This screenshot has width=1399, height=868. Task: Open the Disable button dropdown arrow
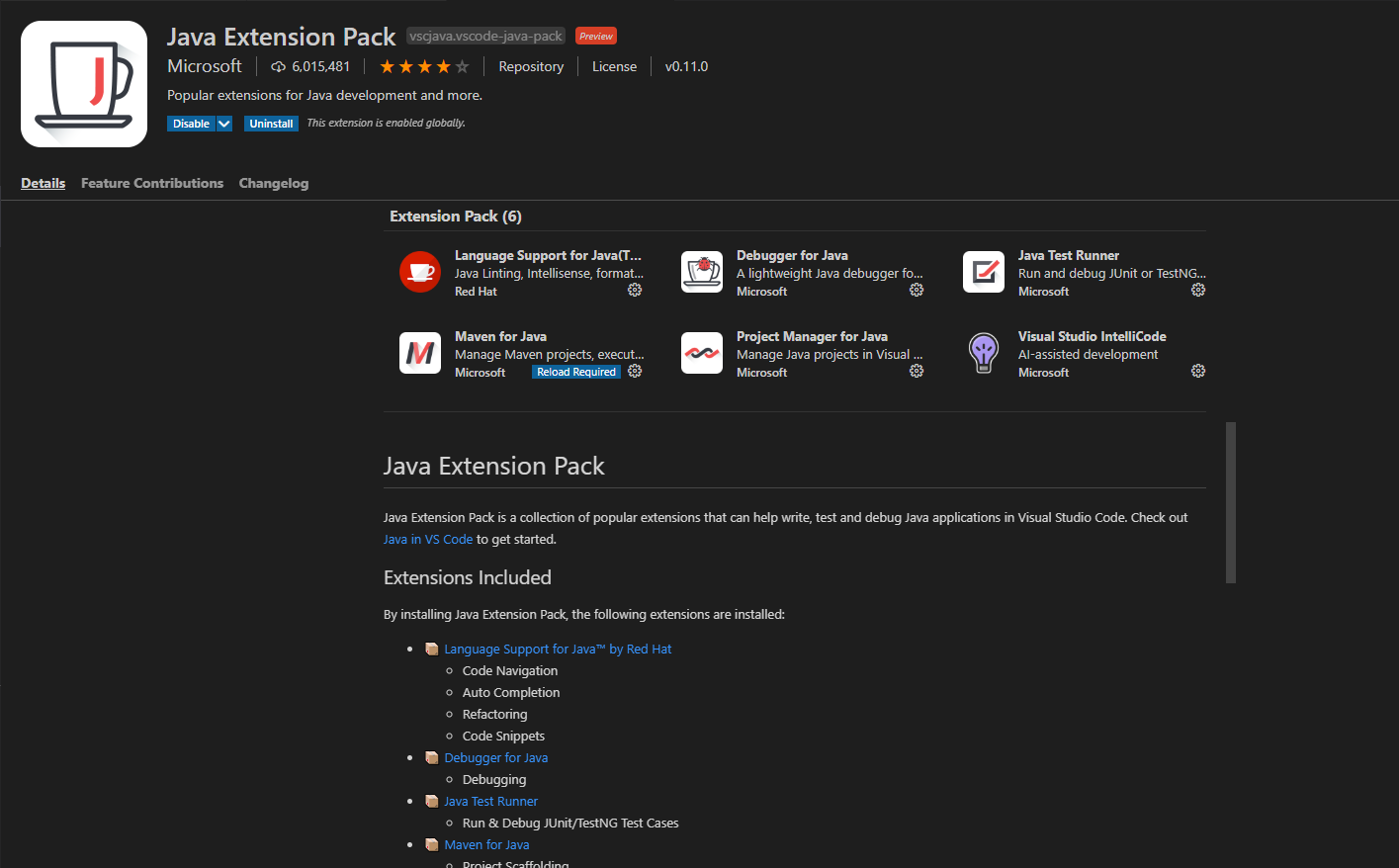(221, 123)
